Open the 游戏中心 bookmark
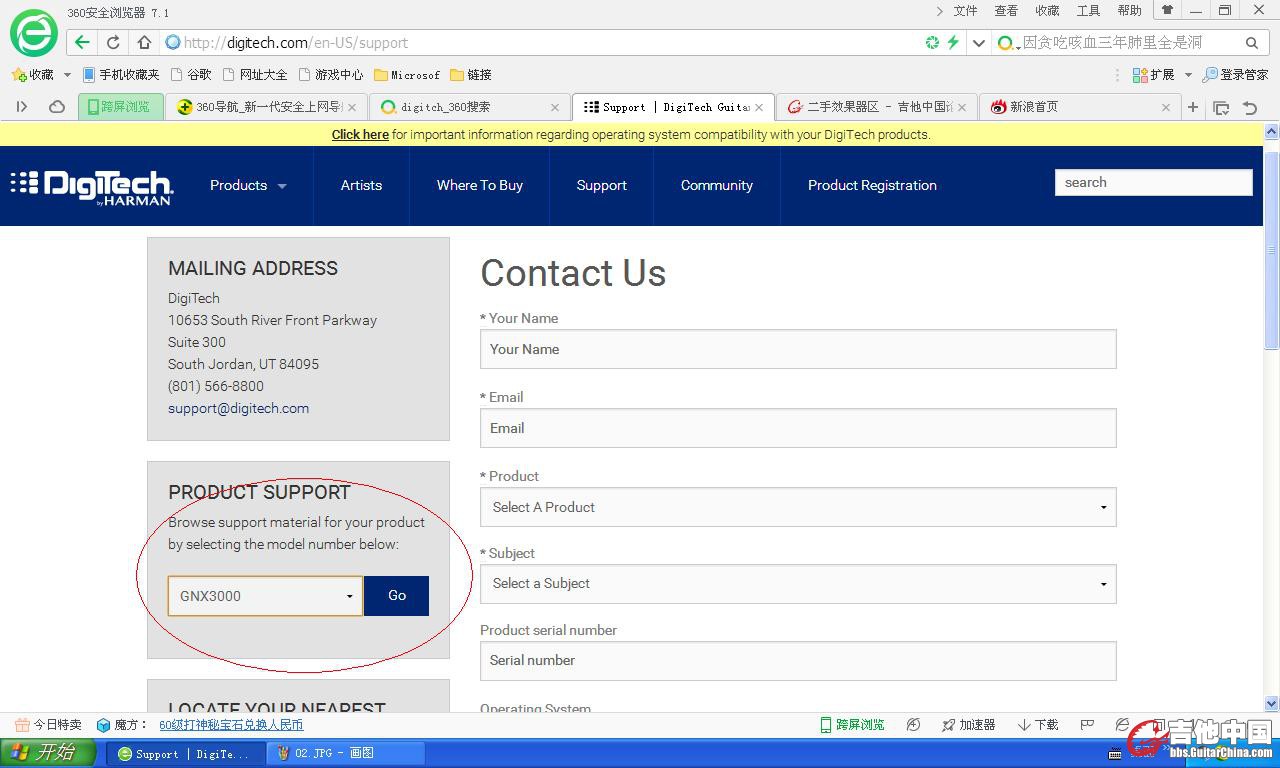The width and height of the screenshot is (1280, 768). coord(331,75)
